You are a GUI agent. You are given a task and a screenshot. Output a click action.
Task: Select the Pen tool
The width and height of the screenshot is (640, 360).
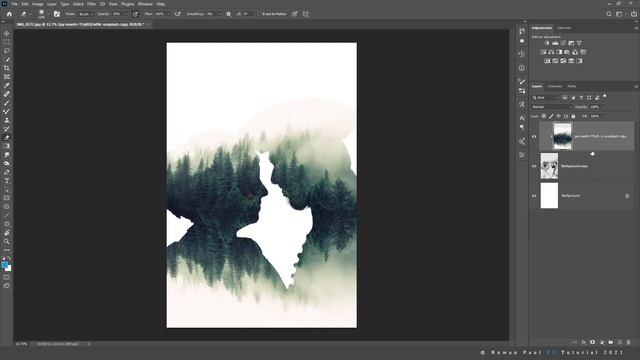[x=7, y=172]
